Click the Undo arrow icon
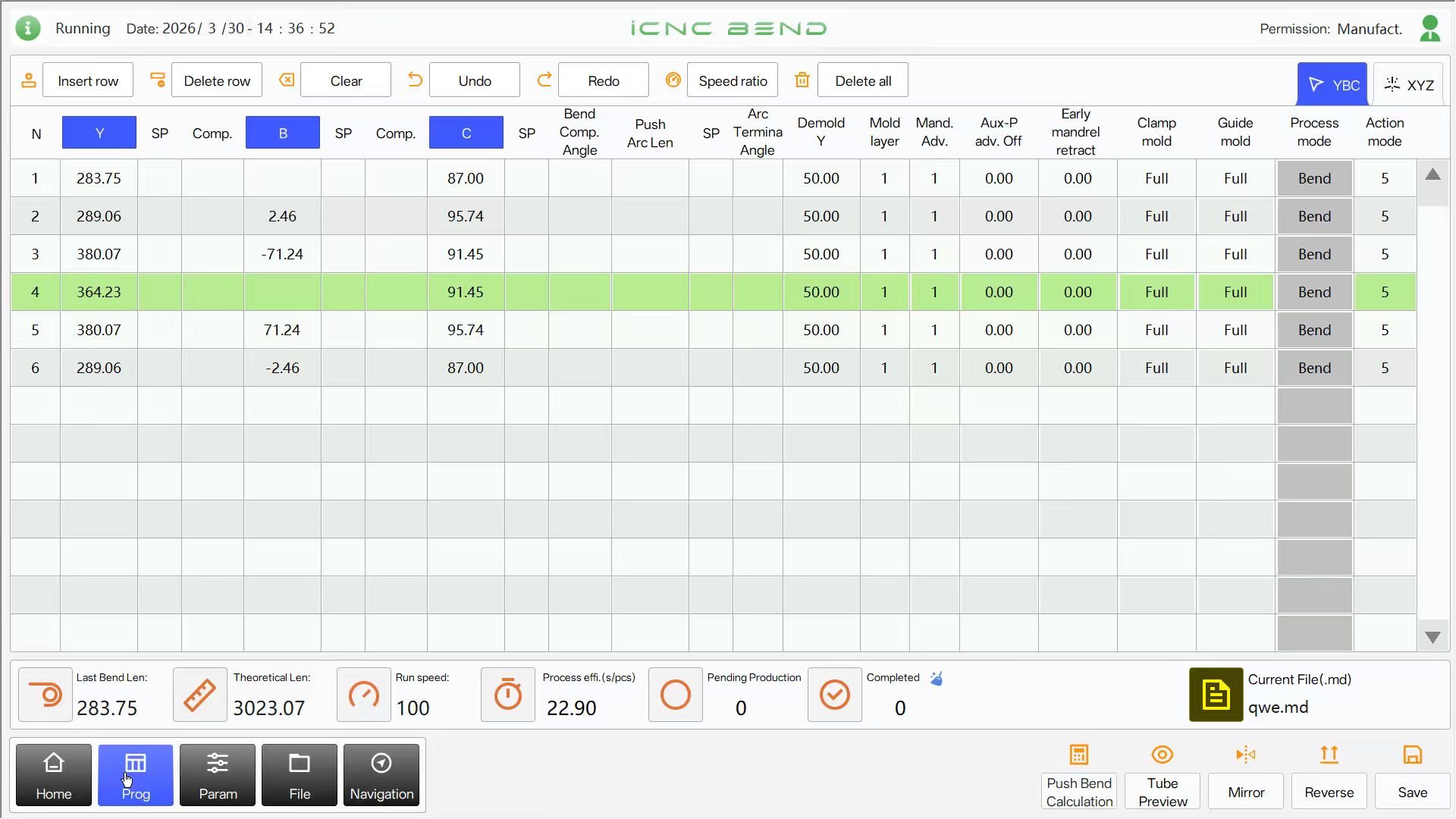The height and width of the screenshot is (819, 1456). click(x=415, y=80)
